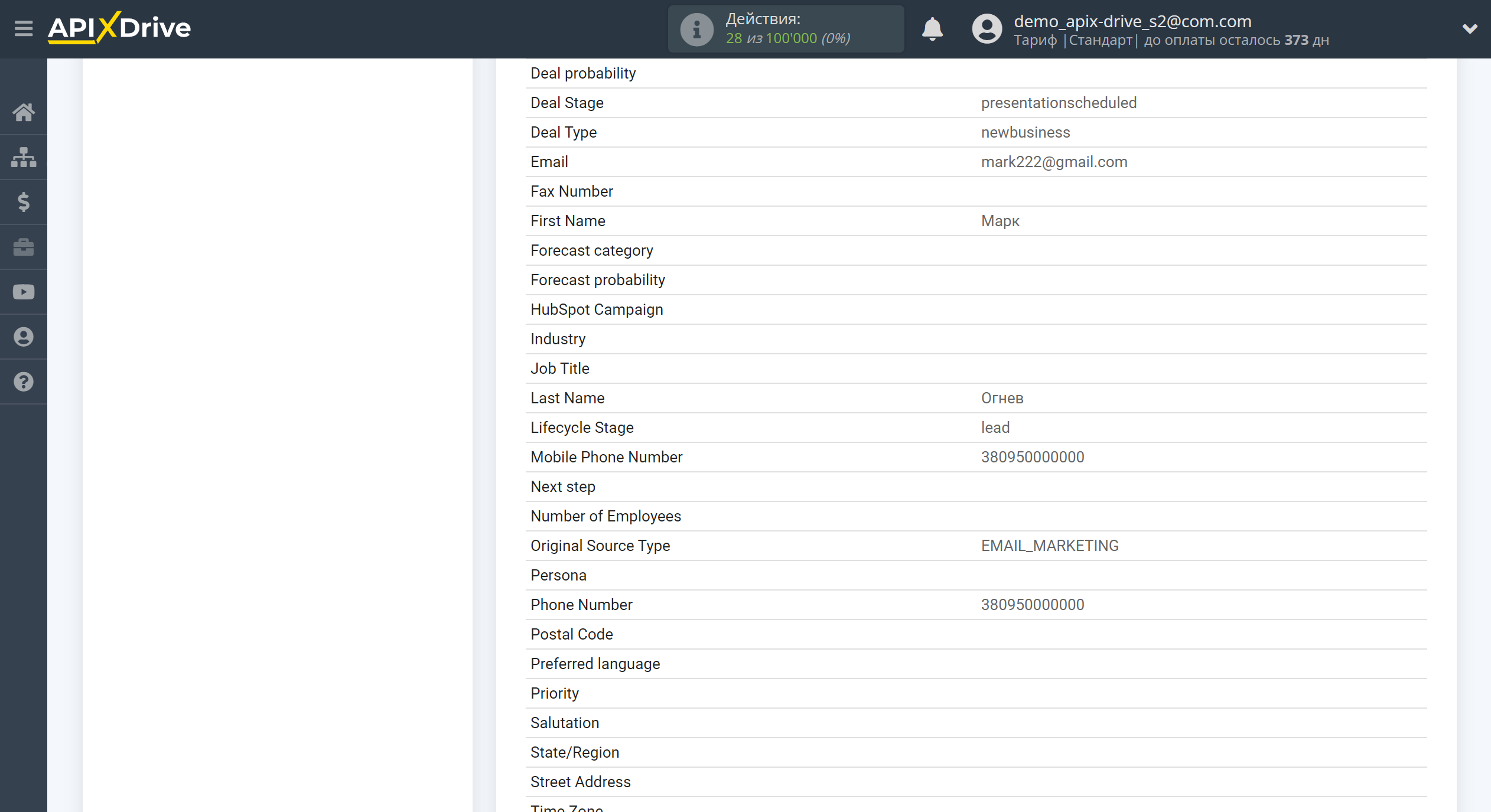The height and width of the screenshot is (812, 1491).
Task: Open the help question mark icon
Action: click(x=24, y=381)
